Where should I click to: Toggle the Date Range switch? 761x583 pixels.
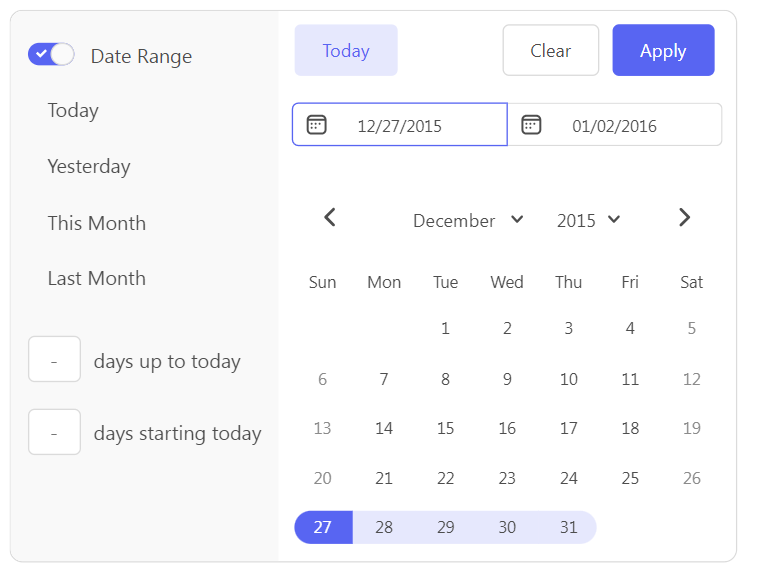51,54
